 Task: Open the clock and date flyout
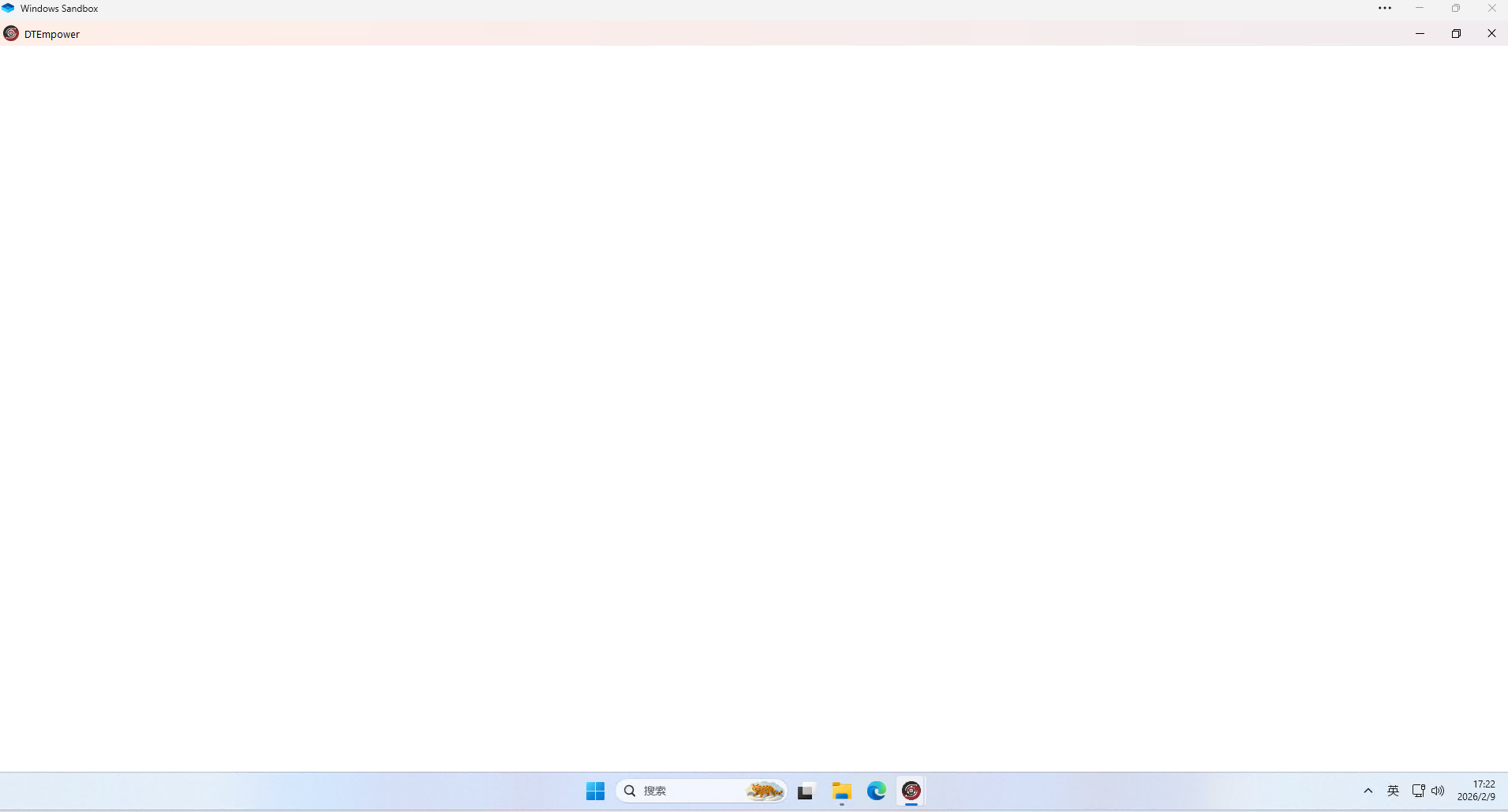(1476, 791)
